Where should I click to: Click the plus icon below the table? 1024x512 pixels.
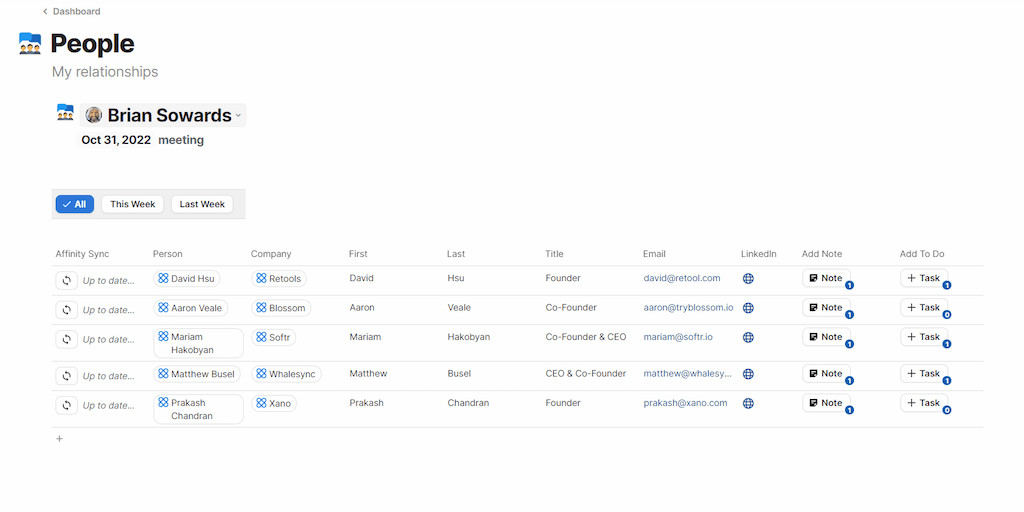tap(59, 439)
